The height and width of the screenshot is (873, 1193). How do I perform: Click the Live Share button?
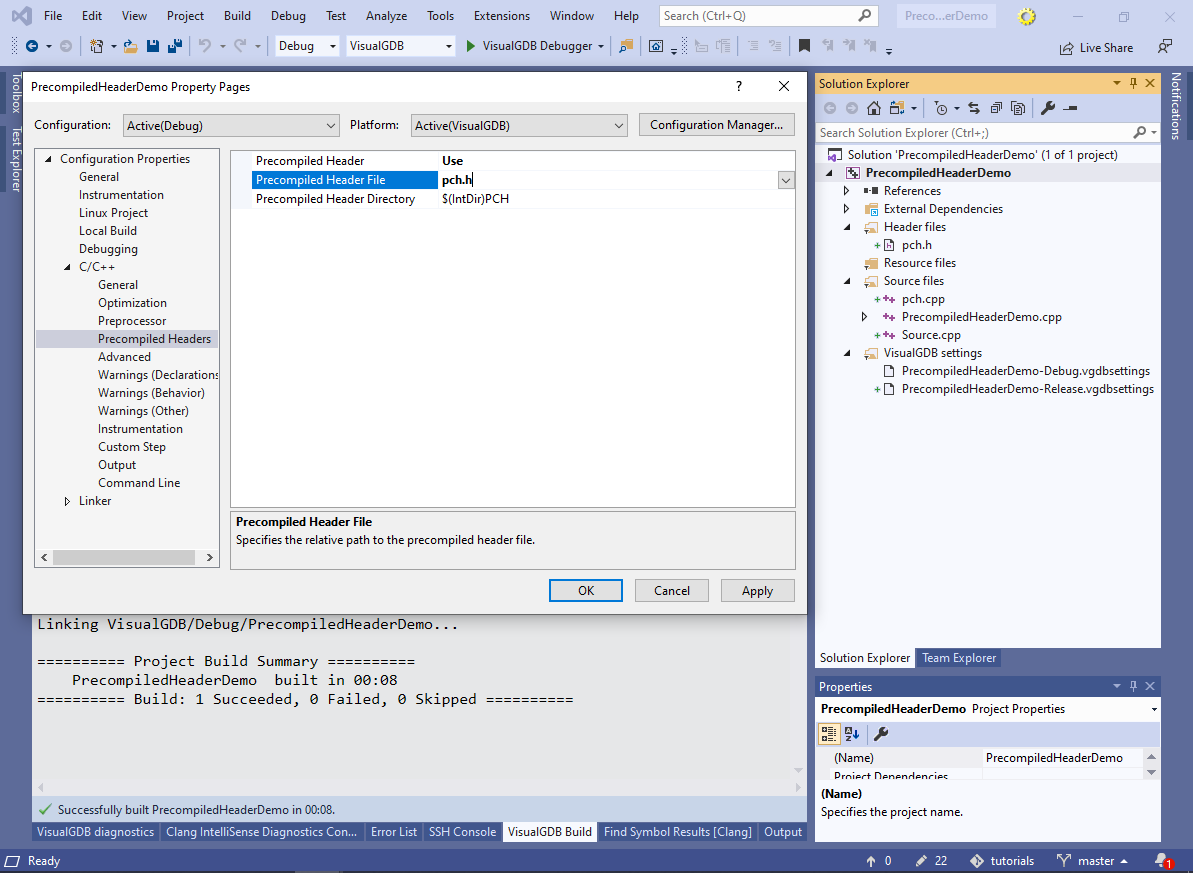[x=1096, y=48]
